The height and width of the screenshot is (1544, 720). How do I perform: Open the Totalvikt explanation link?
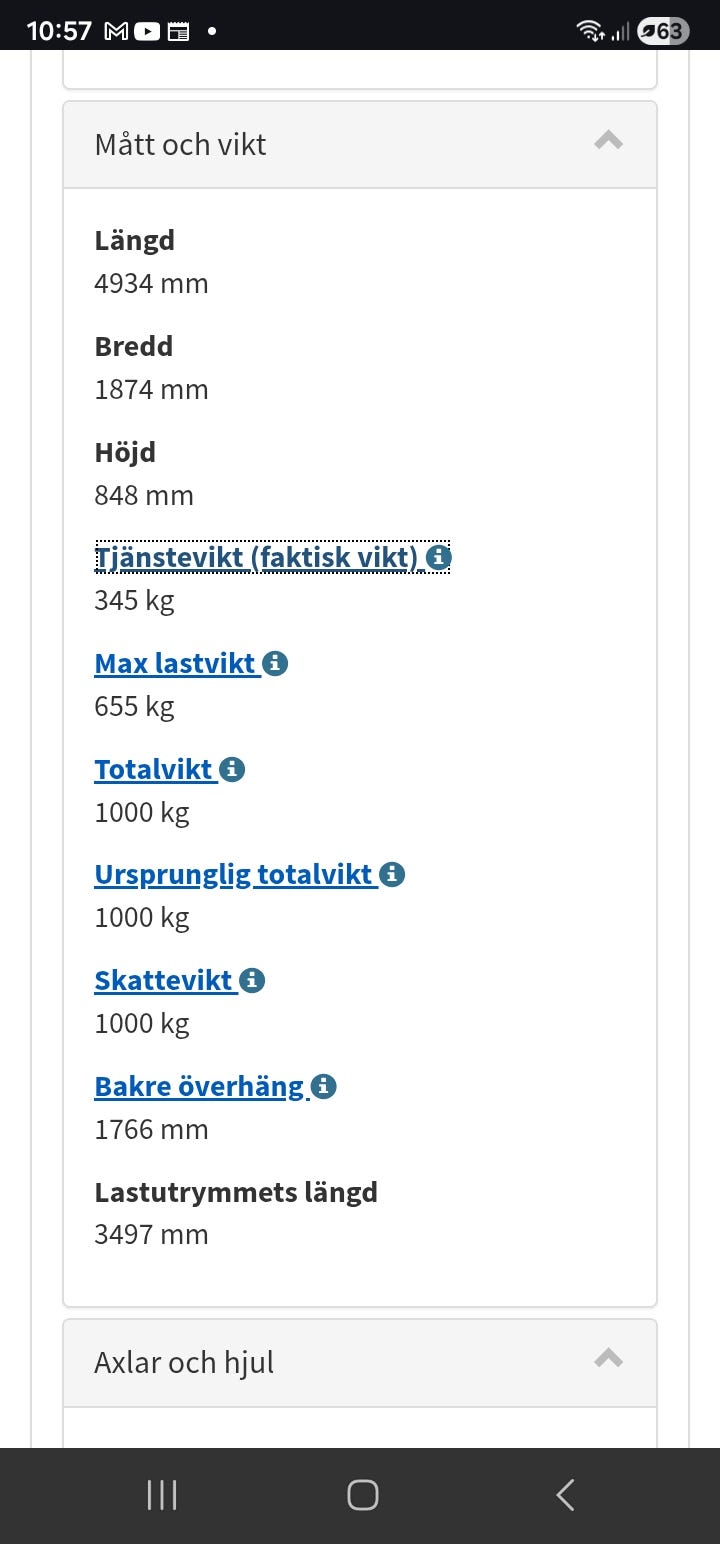[x=153, y=769]
